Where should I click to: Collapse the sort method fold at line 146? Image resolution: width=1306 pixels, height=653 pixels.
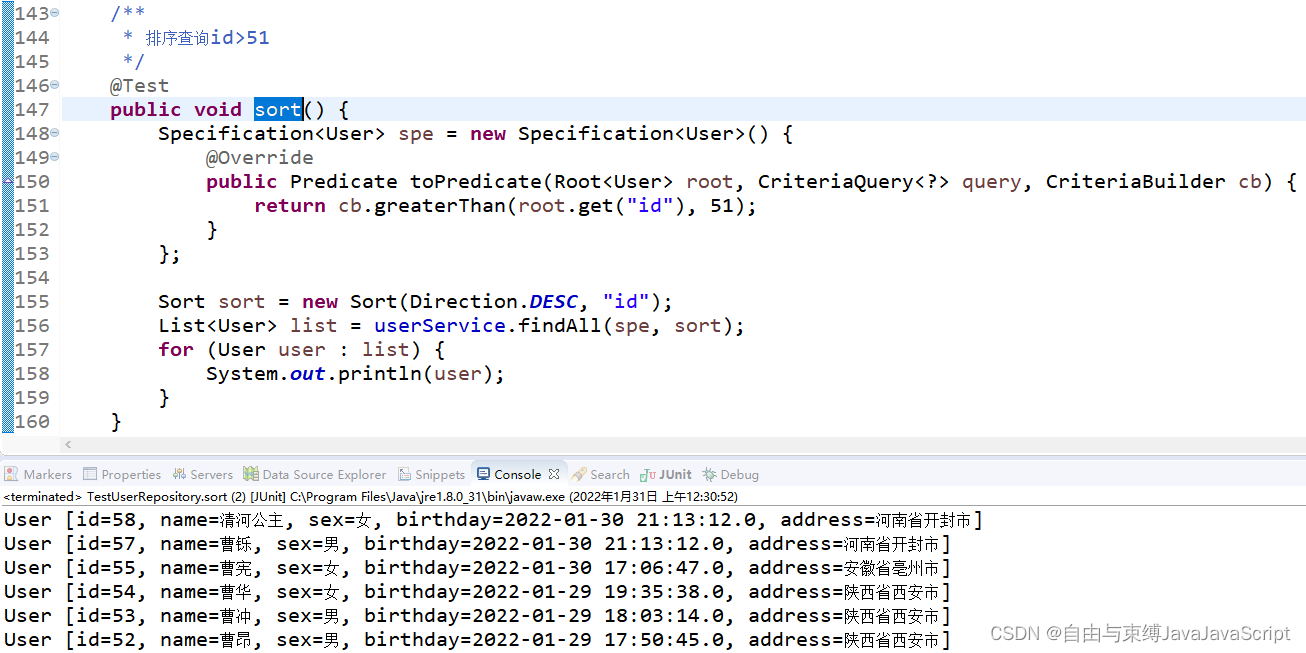[54, 85]
